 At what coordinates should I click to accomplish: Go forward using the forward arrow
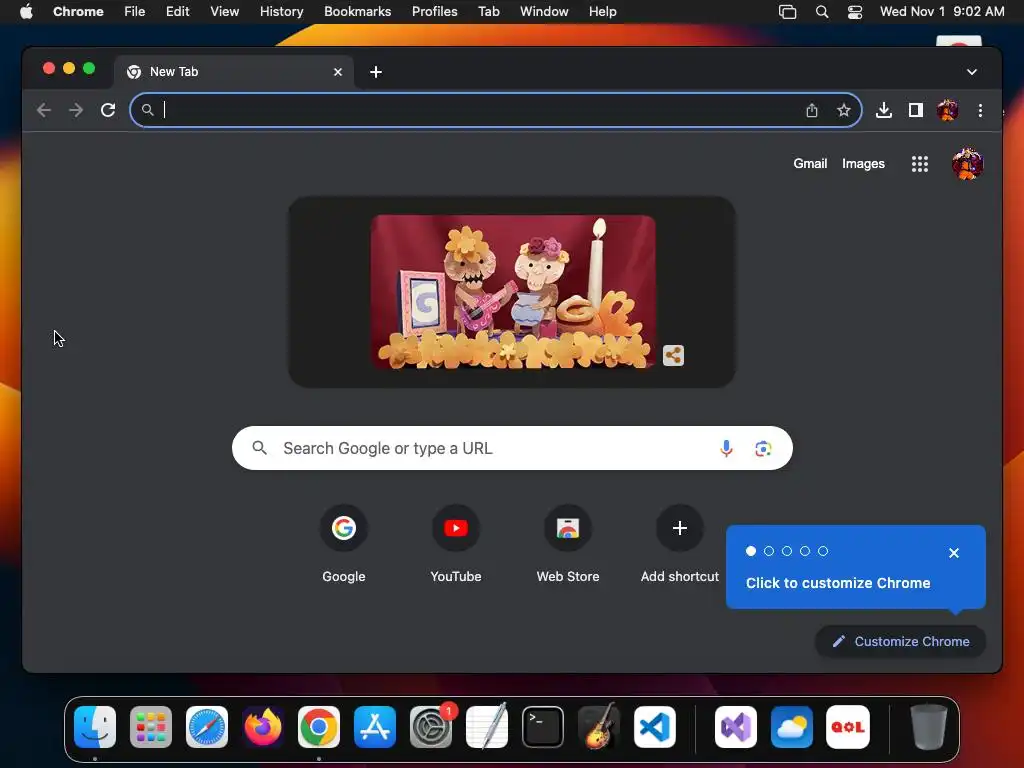click(76, 110)
